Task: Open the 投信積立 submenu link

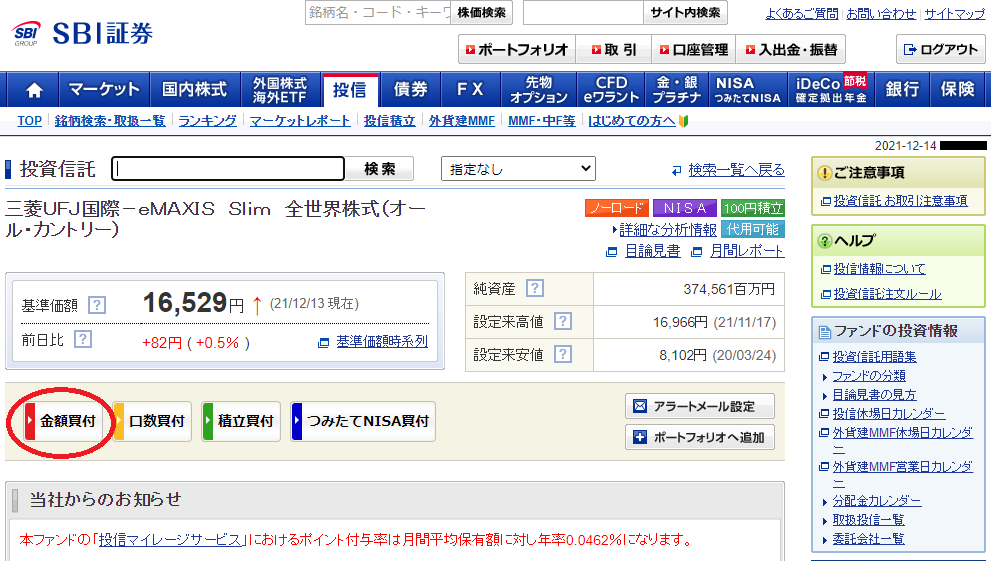Action: pyautogui.click(x=389, y=121)
